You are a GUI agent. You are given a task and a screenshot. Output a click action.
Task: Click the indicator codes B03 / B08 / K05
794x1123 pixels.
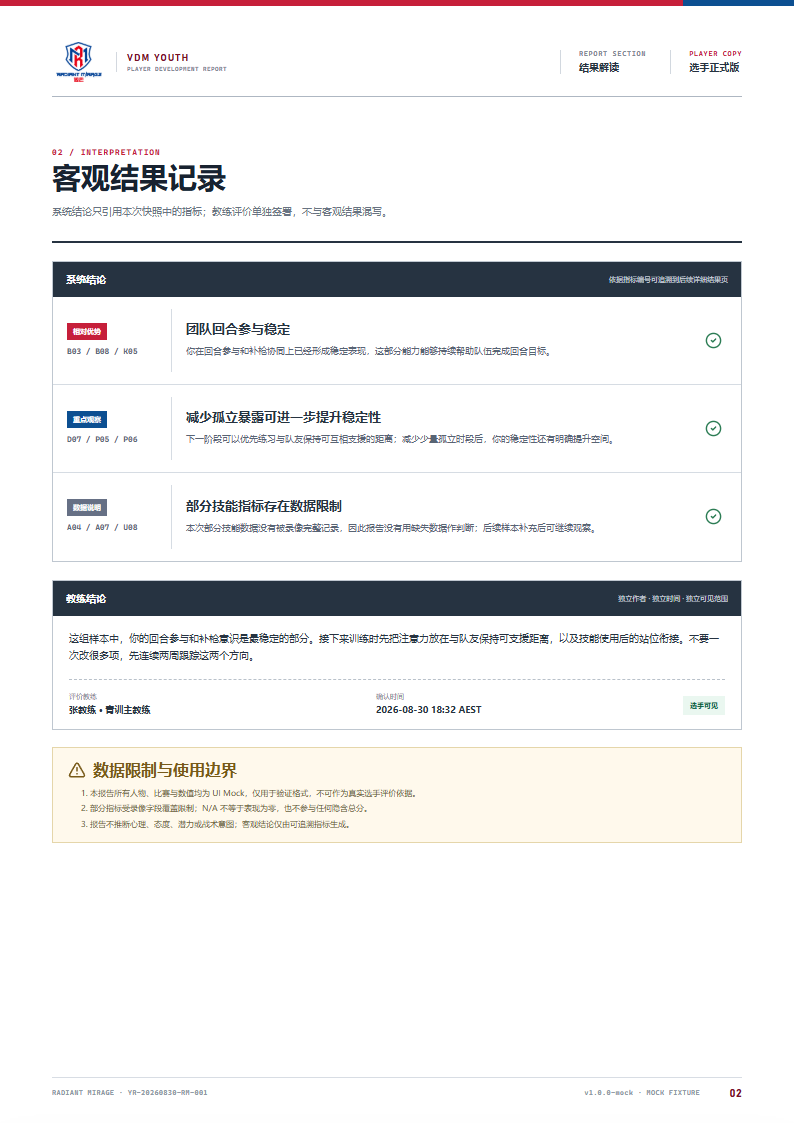pos(102,352)
